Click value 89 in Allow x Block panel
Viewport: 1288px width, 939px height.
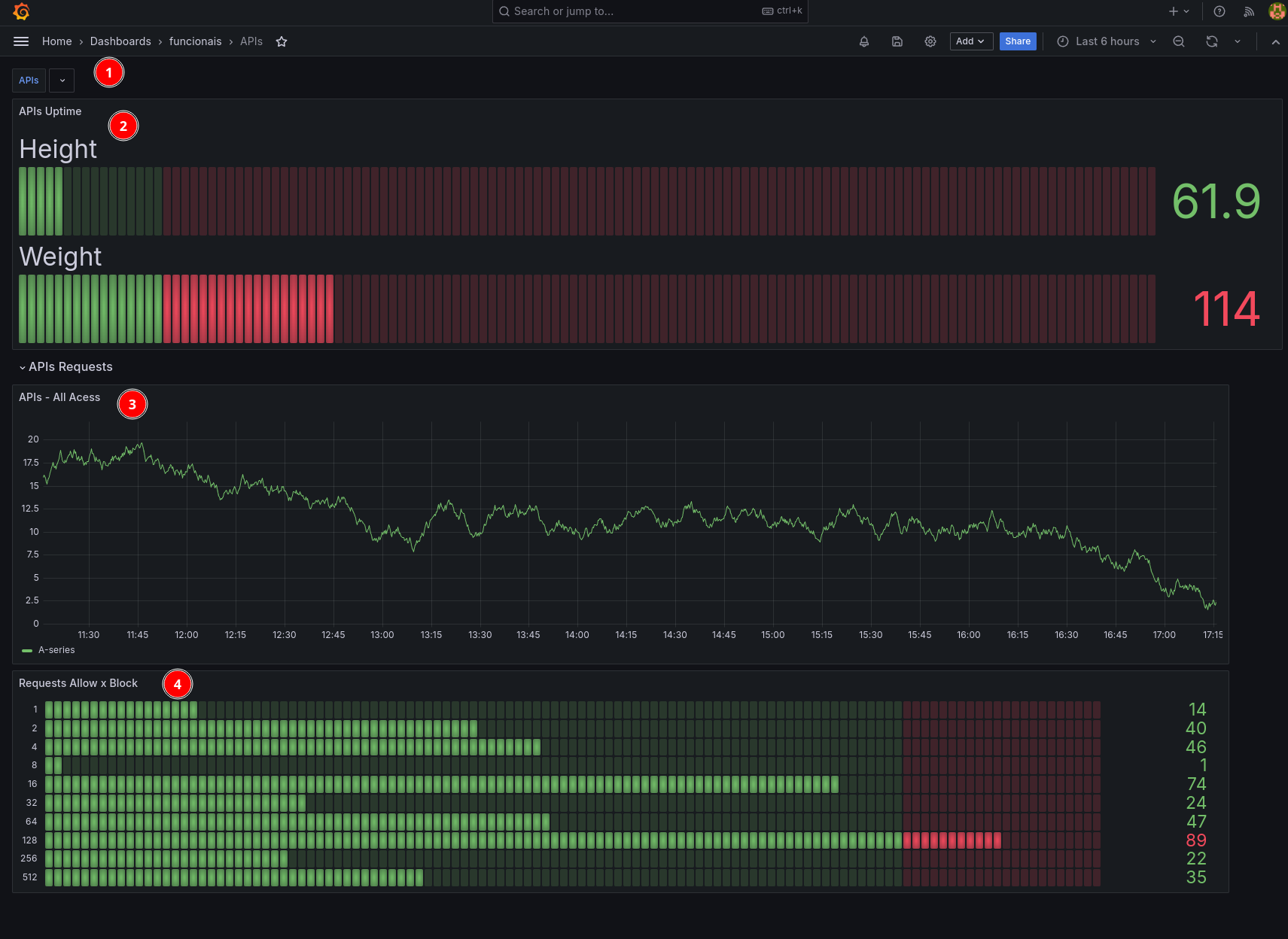tap(1196, 840)
